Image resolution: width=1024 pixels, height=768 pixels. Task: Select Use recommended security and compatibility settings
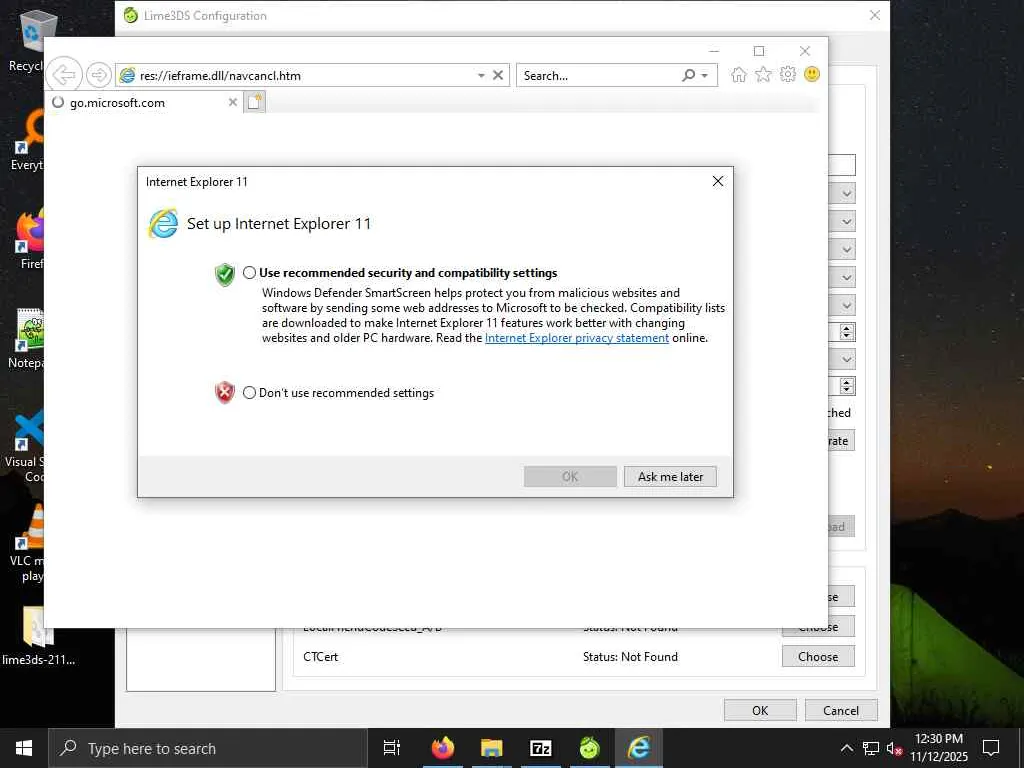tap(249, 273)
